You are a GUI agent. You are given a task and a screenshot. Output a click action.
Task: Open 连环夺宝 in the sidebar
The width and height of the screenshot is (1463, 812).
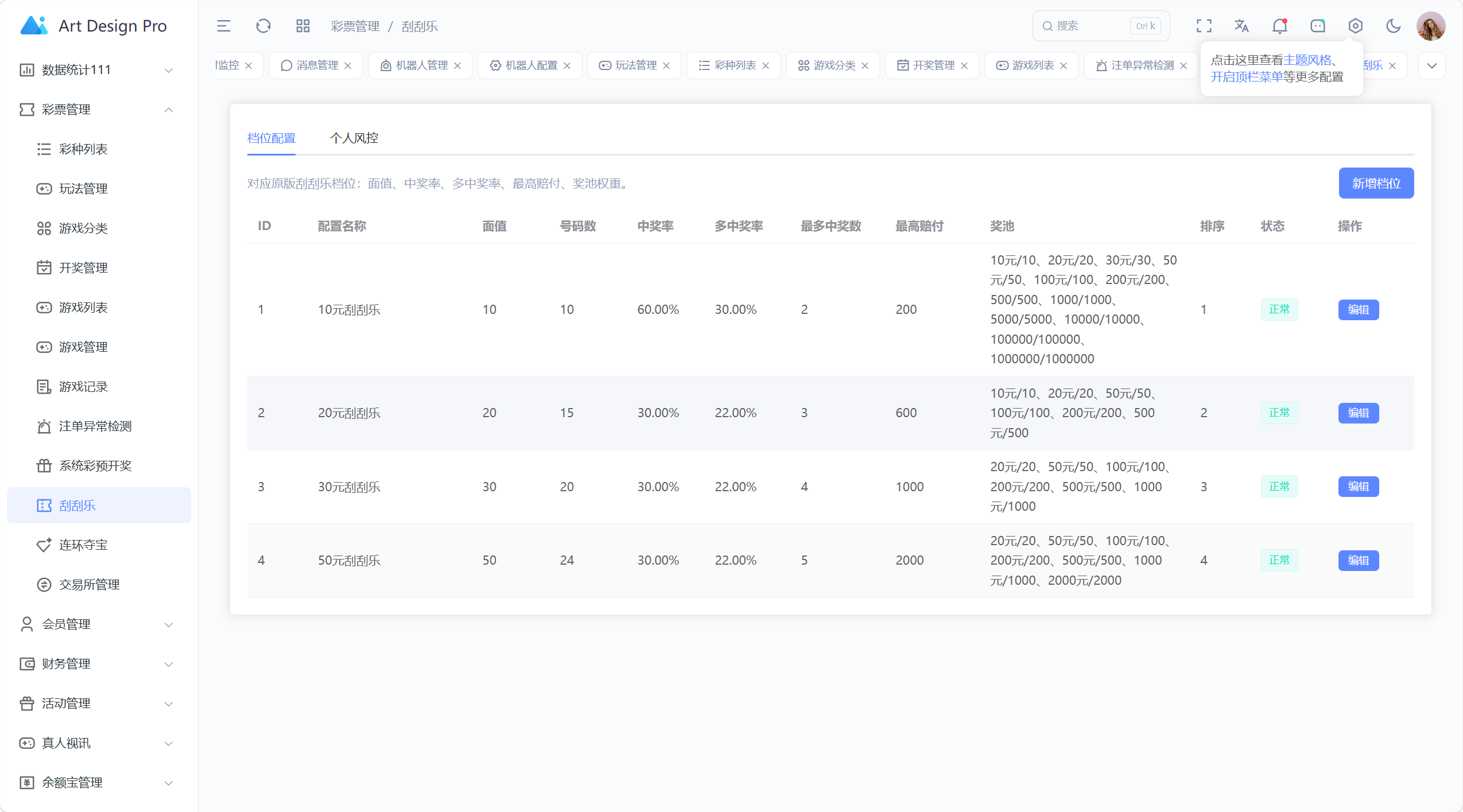click(99, 545)
